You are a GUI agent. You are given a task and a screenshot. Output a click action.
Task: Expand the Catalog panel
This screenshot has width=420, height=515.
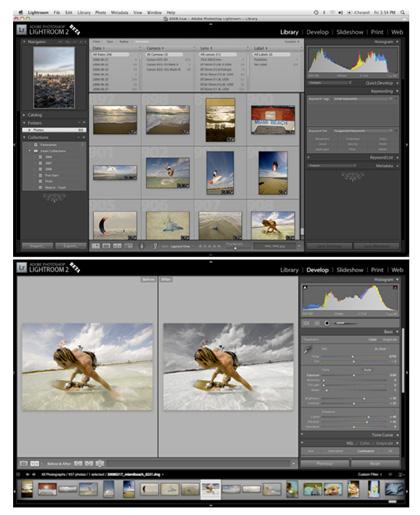25,115
